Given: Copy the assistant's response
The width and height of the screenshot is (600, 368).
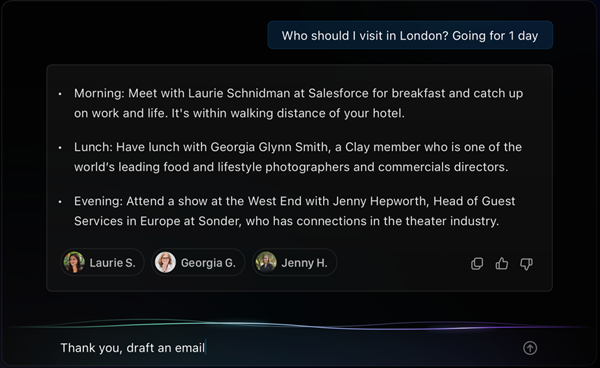Looking at the screenshot, I should coord(477,264).
